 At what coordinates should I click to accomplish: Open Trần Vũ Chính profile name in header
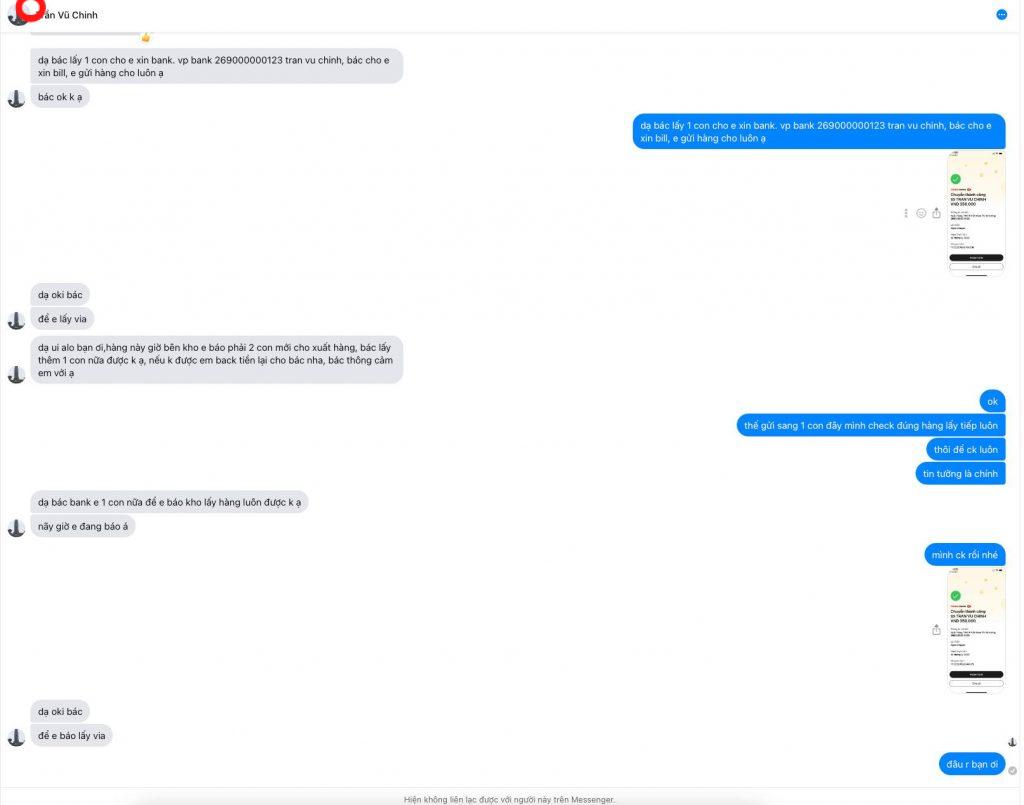point(69,15)
